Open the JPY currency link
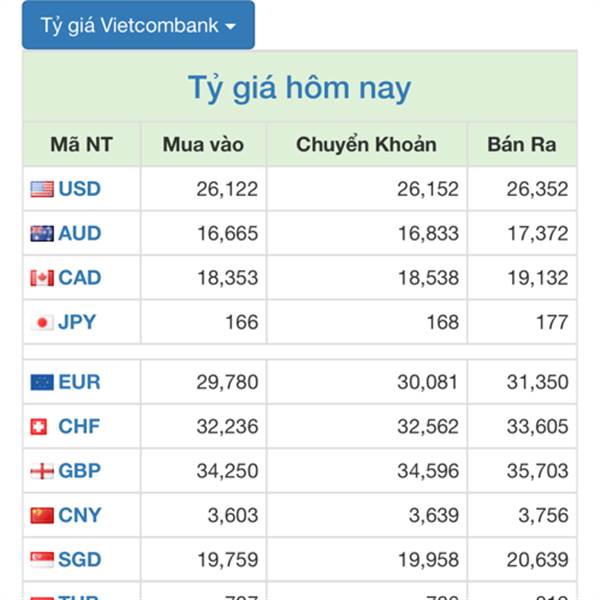 click(x=77, y=322)
